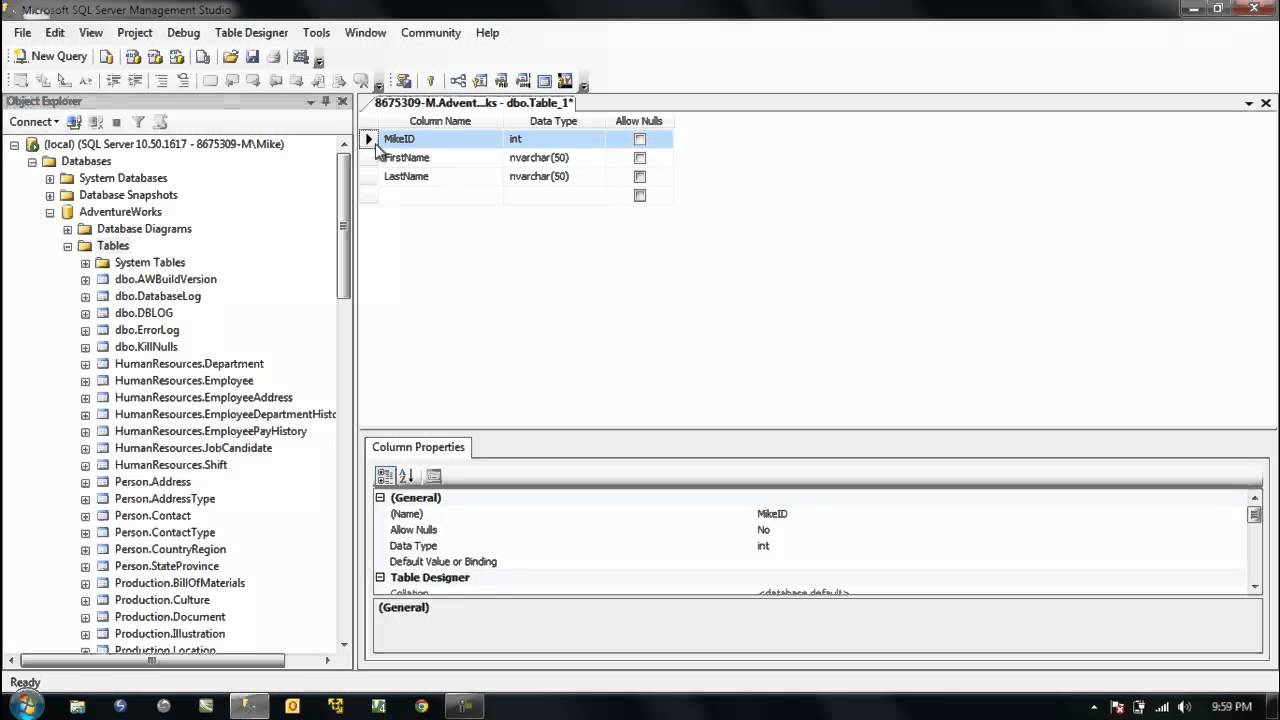Click the volume icon in system tray

1185,707
